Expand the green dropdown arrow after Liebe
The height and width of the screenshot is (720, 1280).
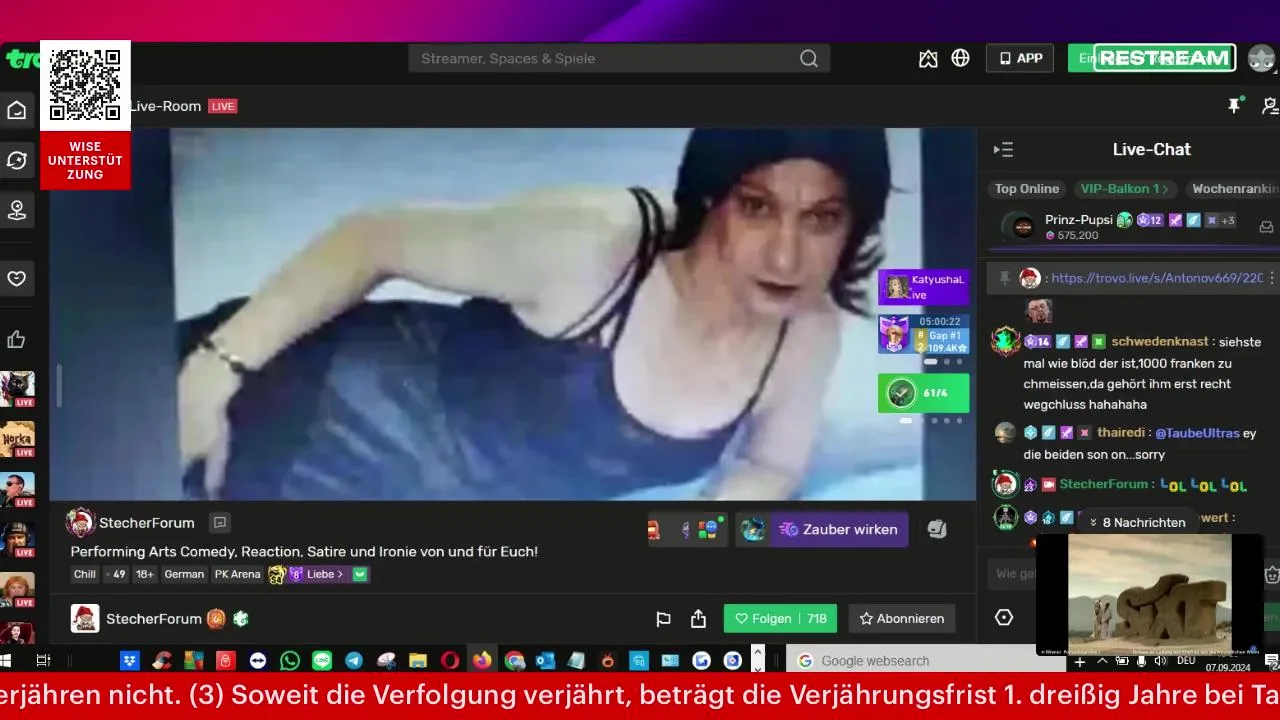point(360,574)
